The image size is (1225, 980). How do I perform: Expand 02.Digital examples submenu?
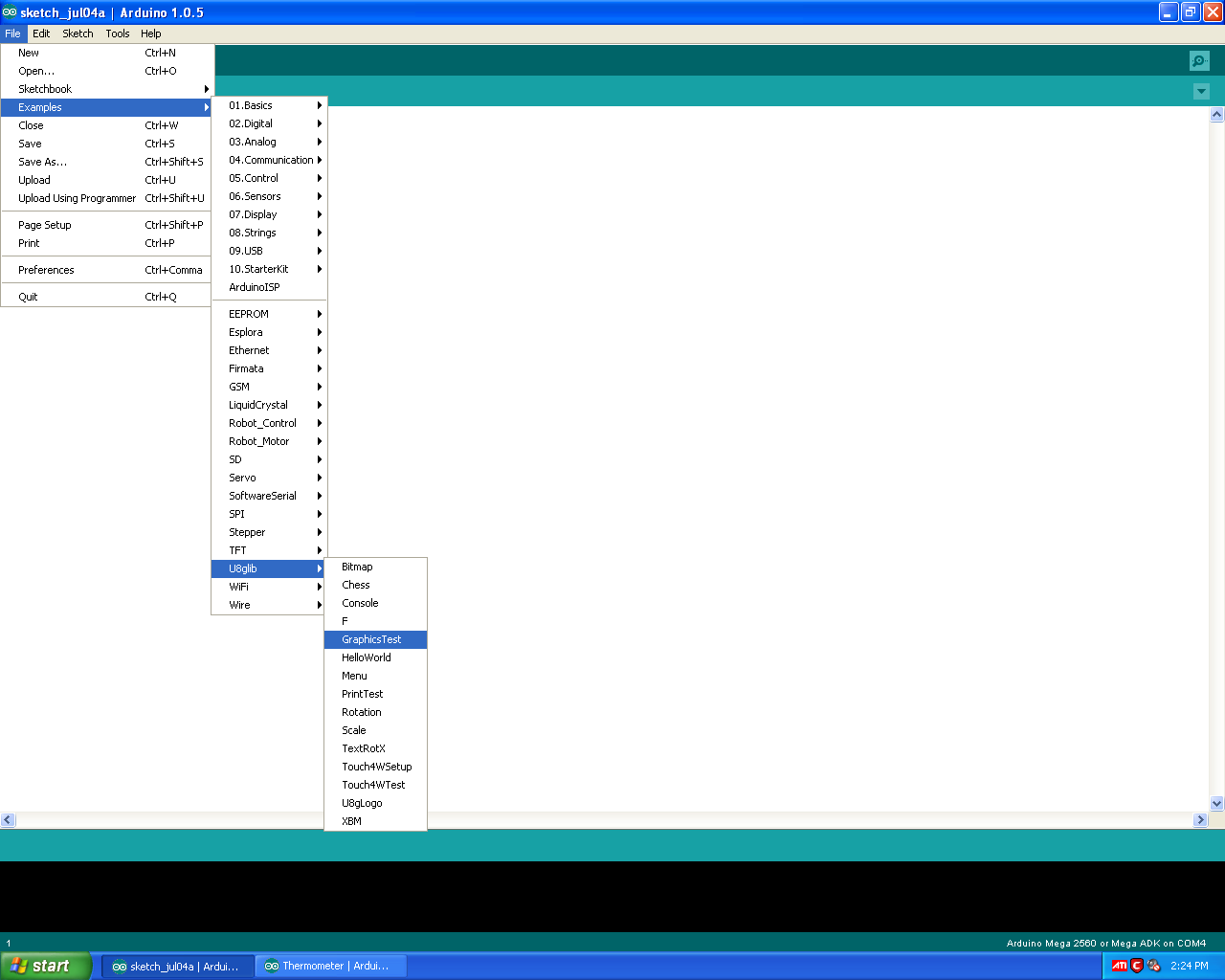coord(269,123)
